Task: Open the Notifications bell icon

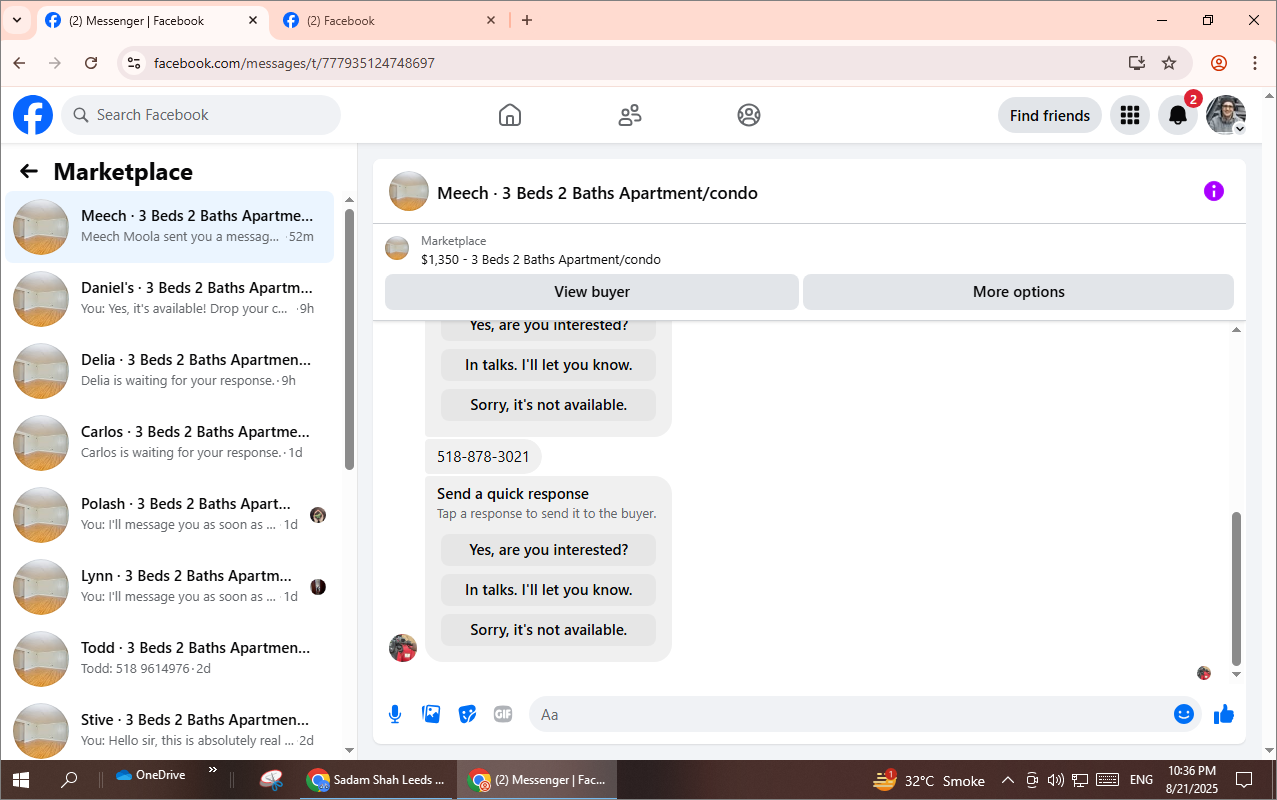Action: [1178, 115]
